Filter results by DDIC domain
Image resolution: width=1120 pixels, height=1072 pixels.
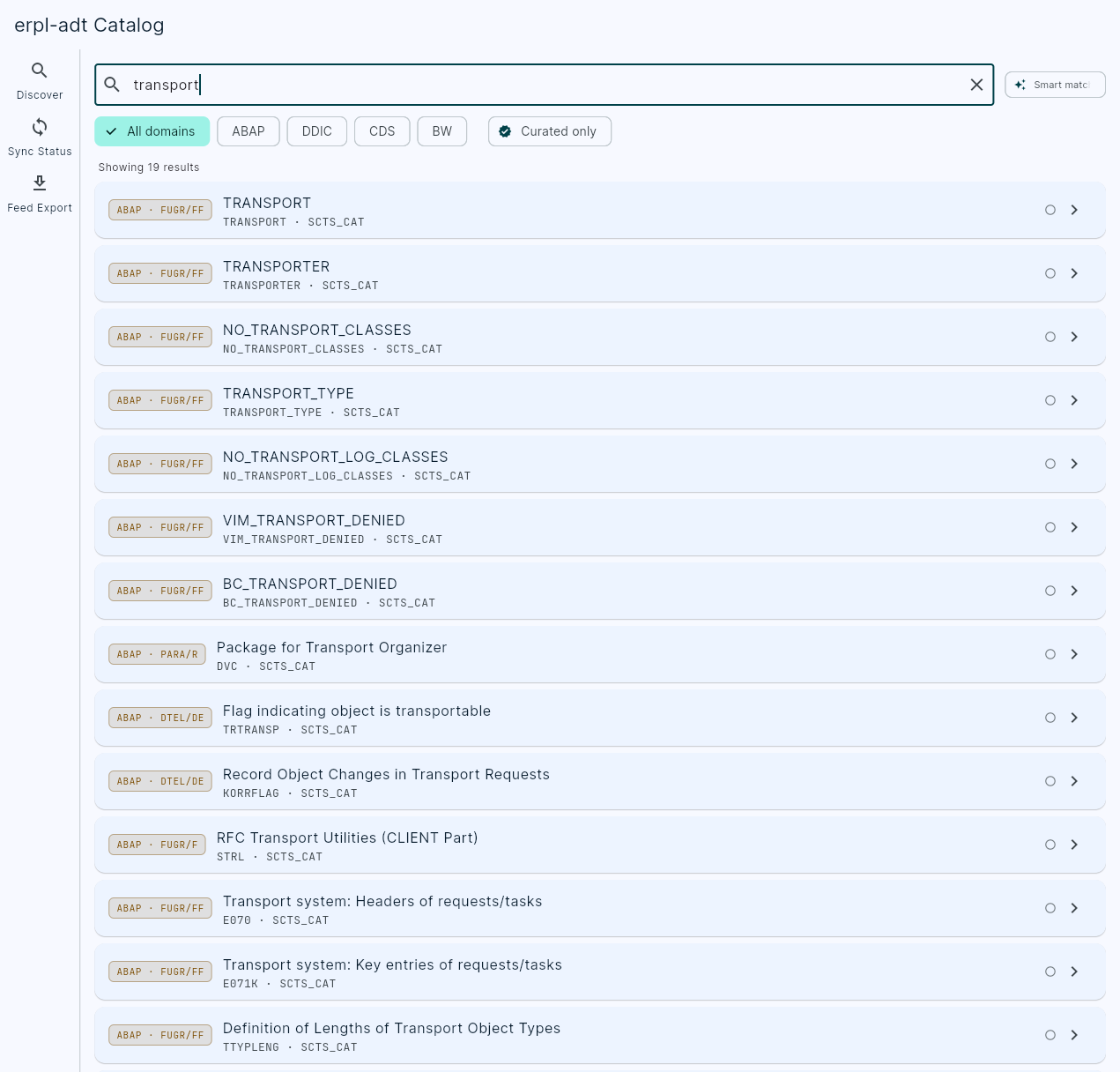tap(317, 131)
